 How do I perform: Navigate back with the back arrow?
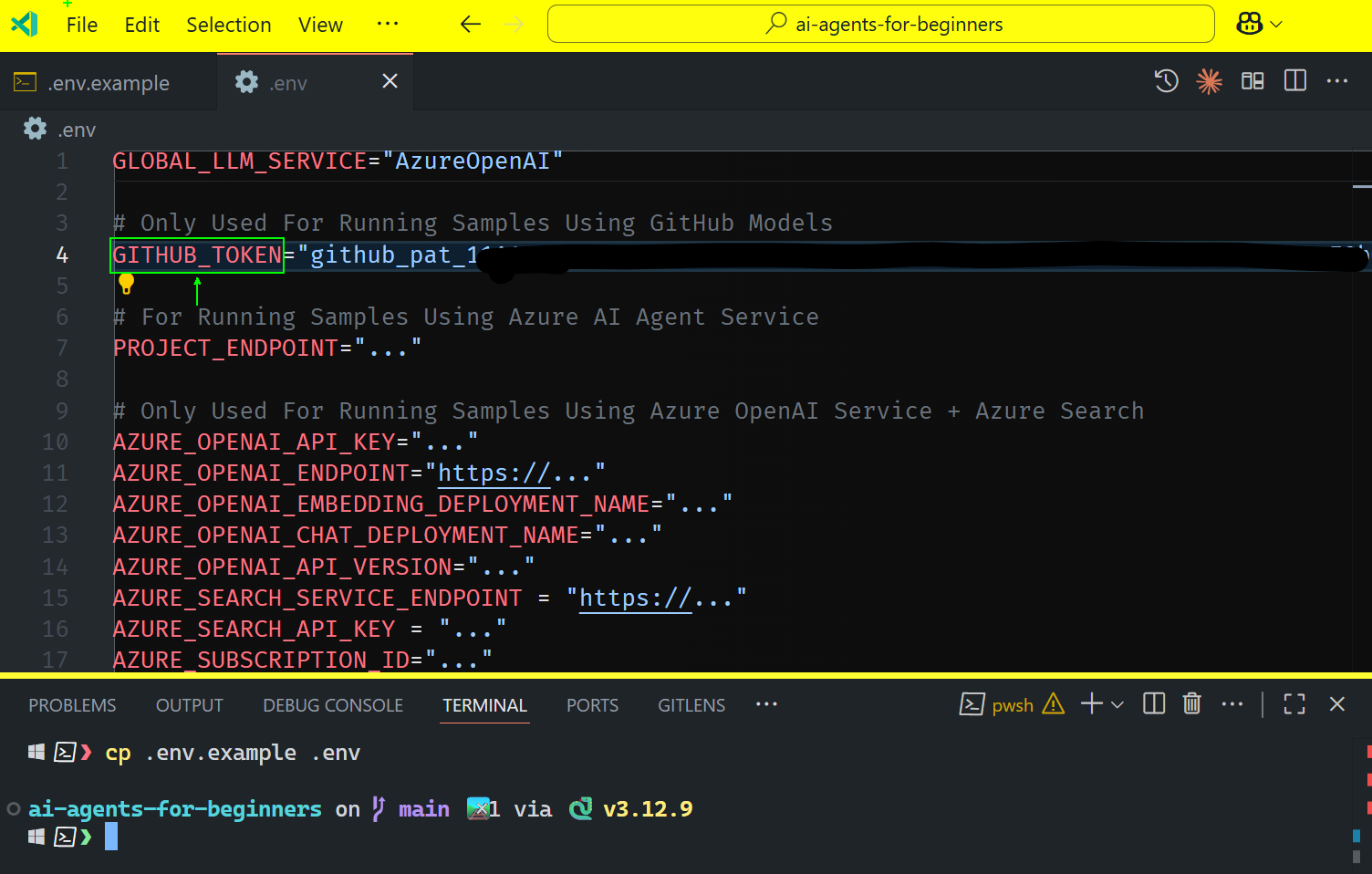(x=470, y=25)
